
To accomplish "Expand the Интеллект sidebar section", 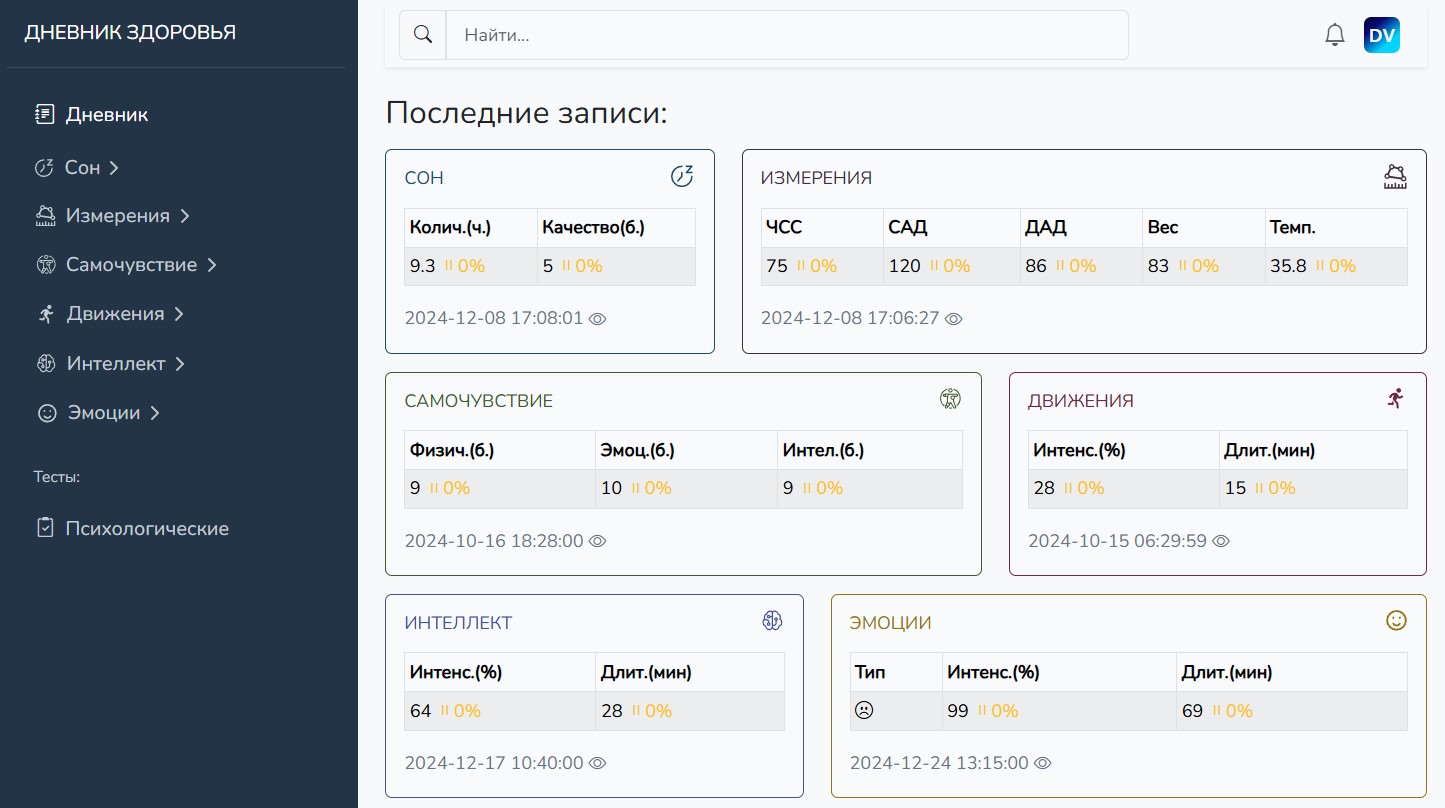I will [182, 363].
